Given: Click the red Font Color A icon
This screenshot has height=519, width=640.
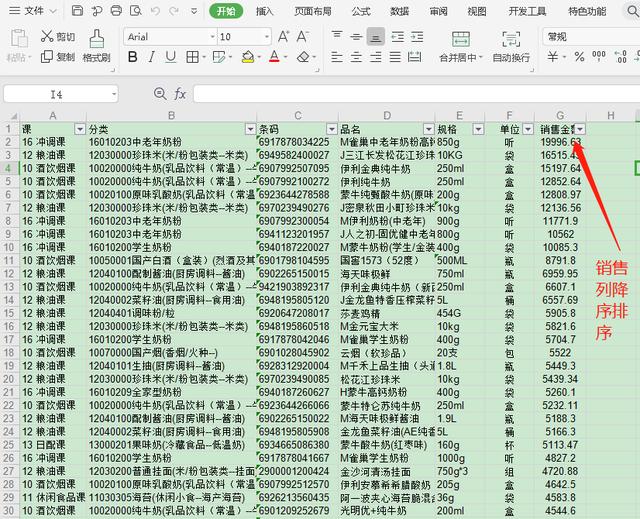Looking at the screenshot, I should (274, 57).
